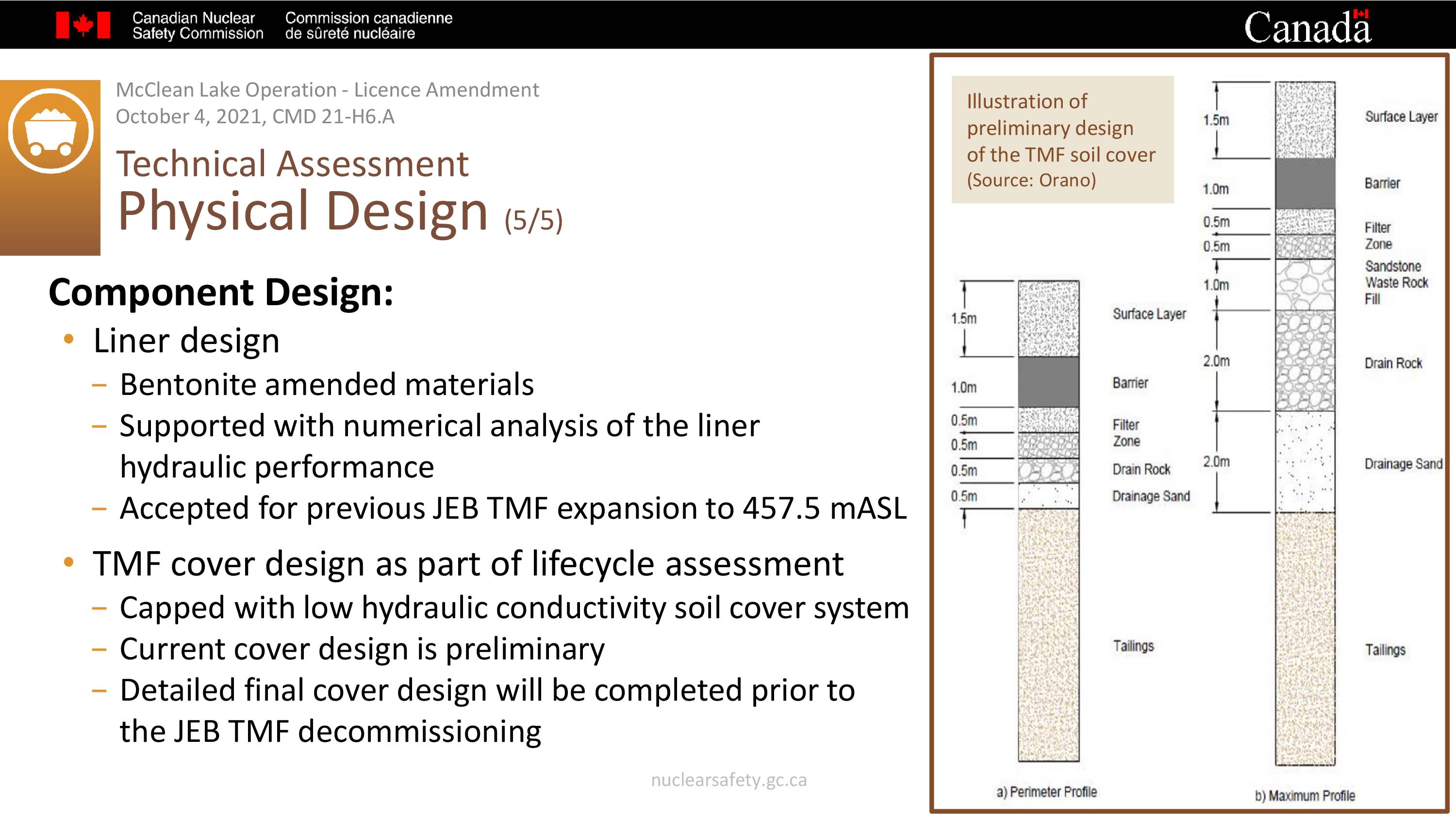Screen dimensions: 1456x819
Task: Click the dark grey barrier layer in maximum column
Action: (1305, 183)
